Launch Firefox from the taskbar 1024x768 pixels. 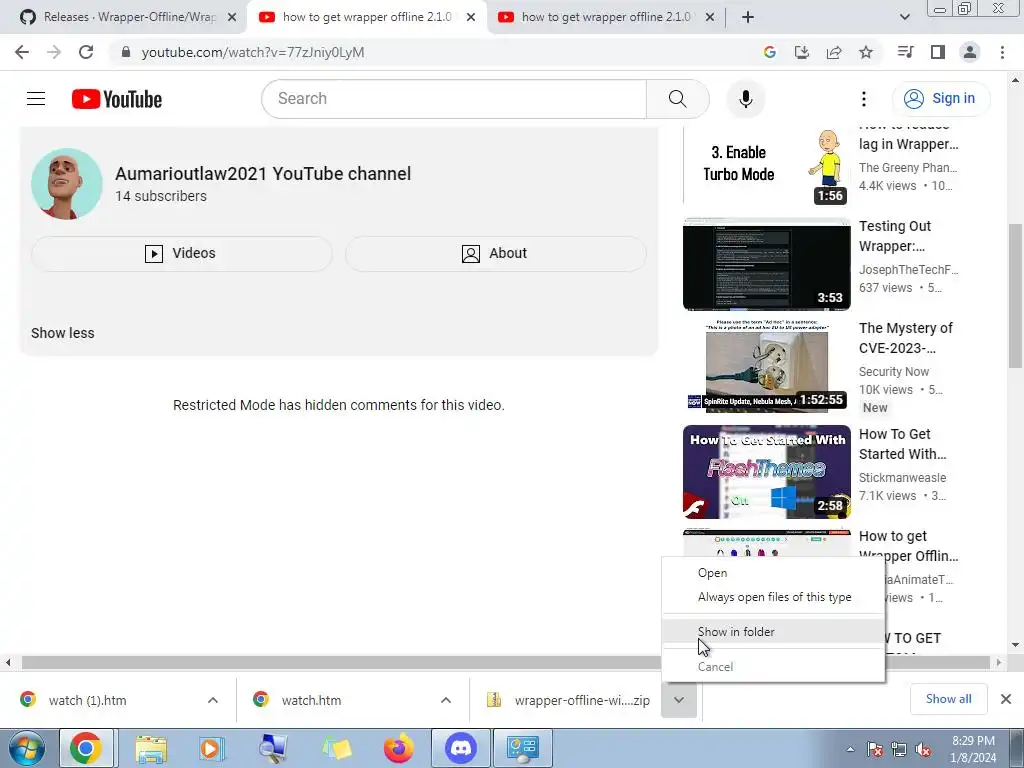tap(398, 748)
